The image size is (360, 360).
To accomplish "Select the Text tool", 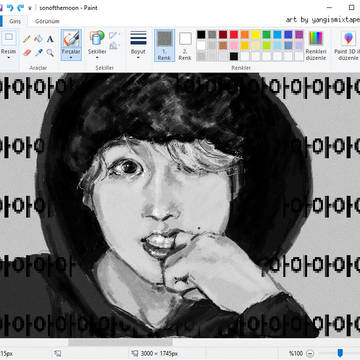I will pyautogui.click(x=50, y=39).
